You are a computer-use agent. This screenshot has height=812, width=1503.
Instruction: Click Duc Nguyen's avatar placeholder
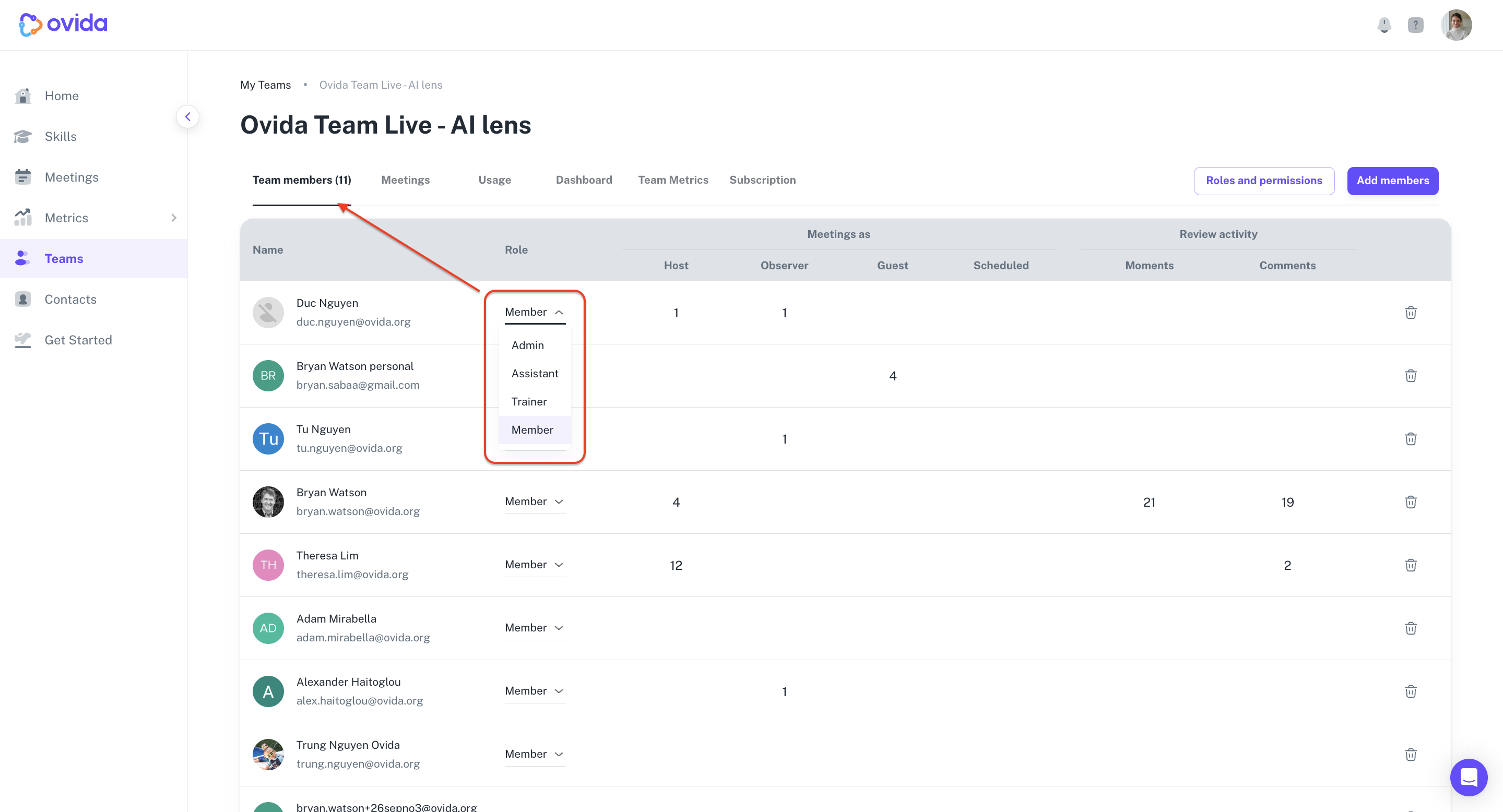(x=268, y=313)
